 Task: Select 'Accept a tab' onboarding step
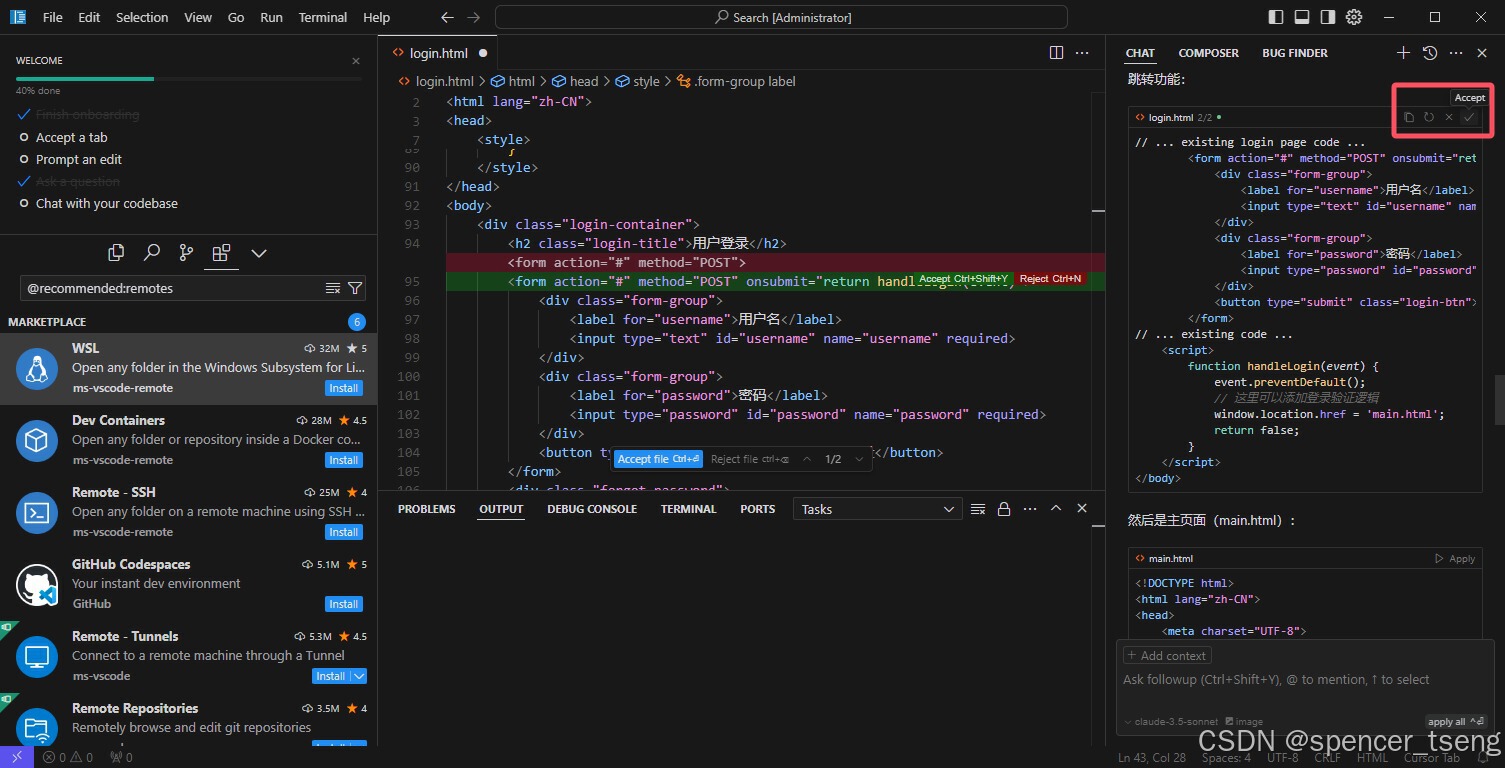(71, 138)
